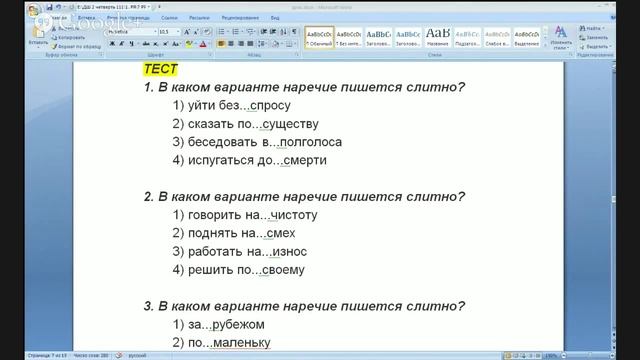Switch to Page Layout (Разметка страницы) tab
640x360 pixels.
point(128,18)
